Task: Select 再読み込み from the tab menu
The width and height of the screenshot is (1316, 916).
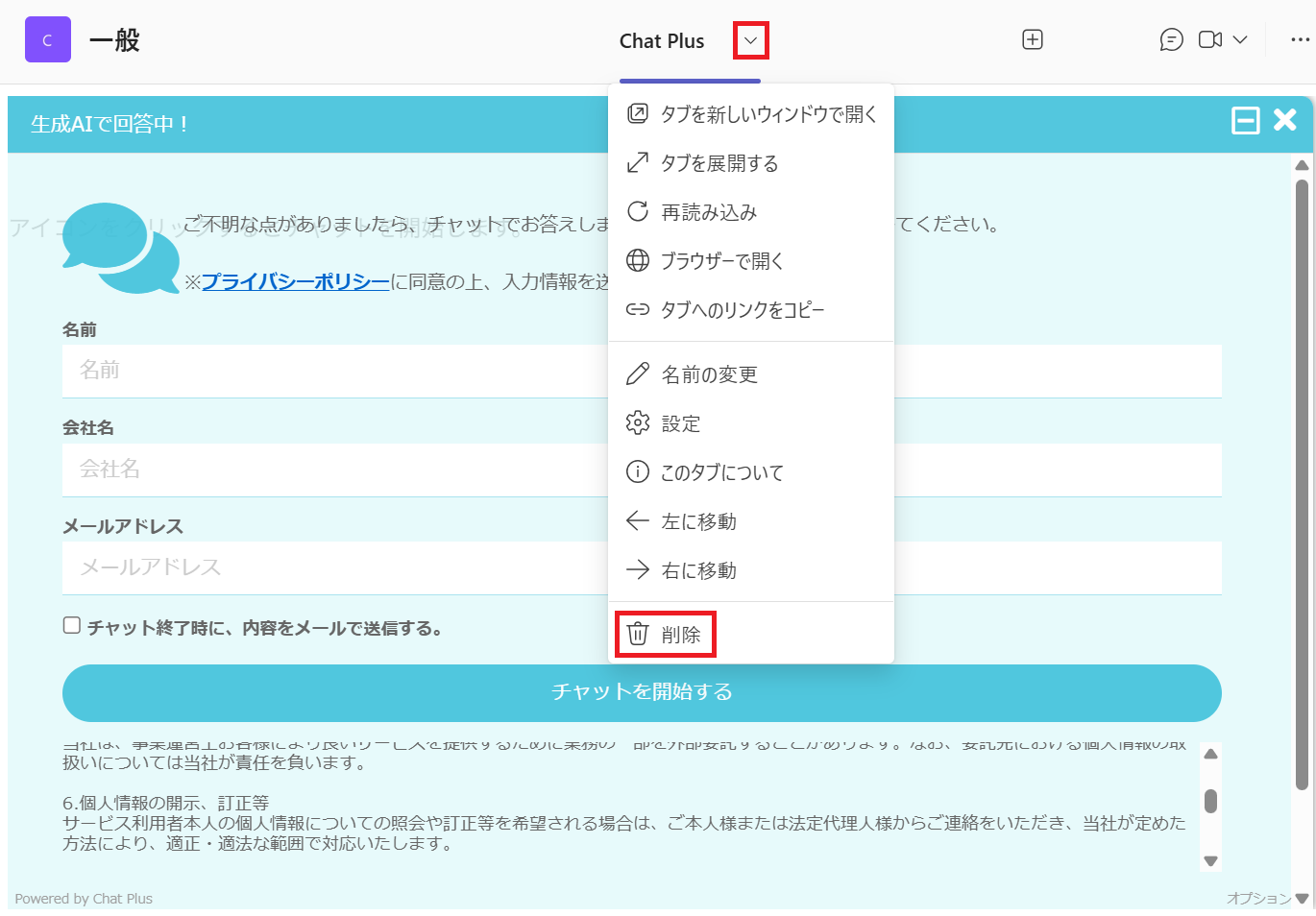Action: click(709, 212)
